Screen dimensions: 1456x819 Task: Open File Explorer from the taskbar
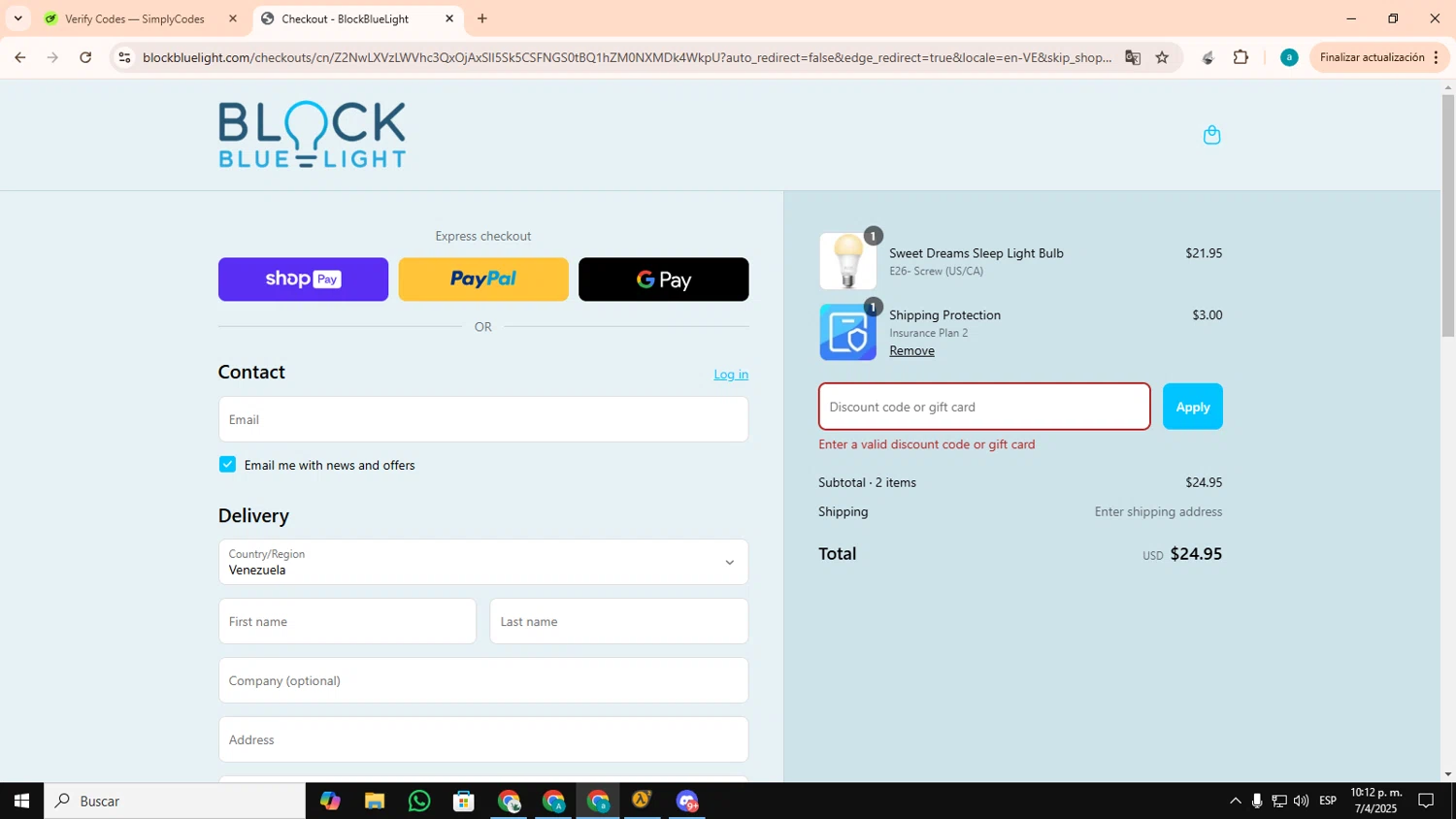[x=375, y=801]
